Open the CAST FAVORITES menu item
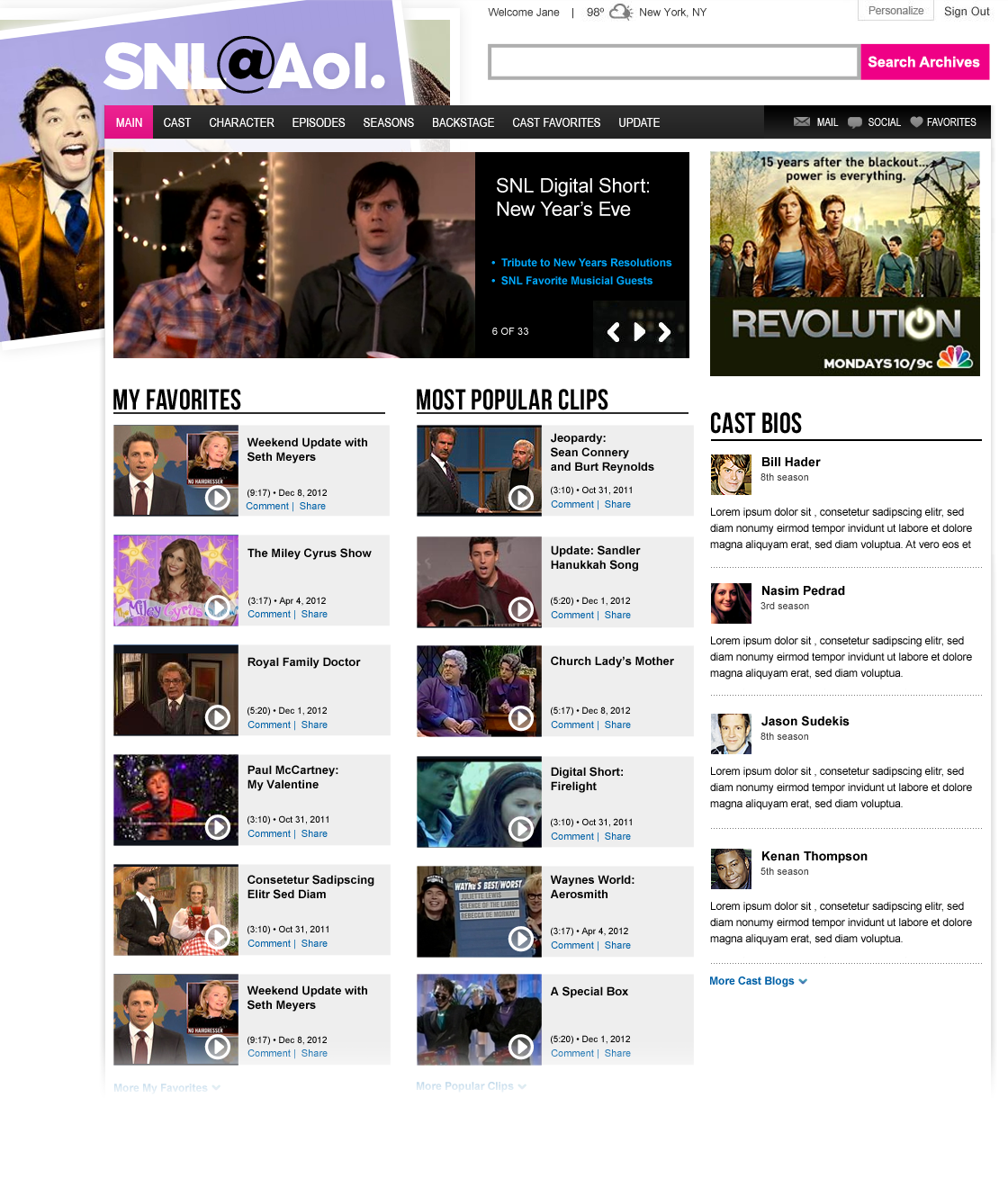Screen dimensions: 1008x1188 (556, 122)
